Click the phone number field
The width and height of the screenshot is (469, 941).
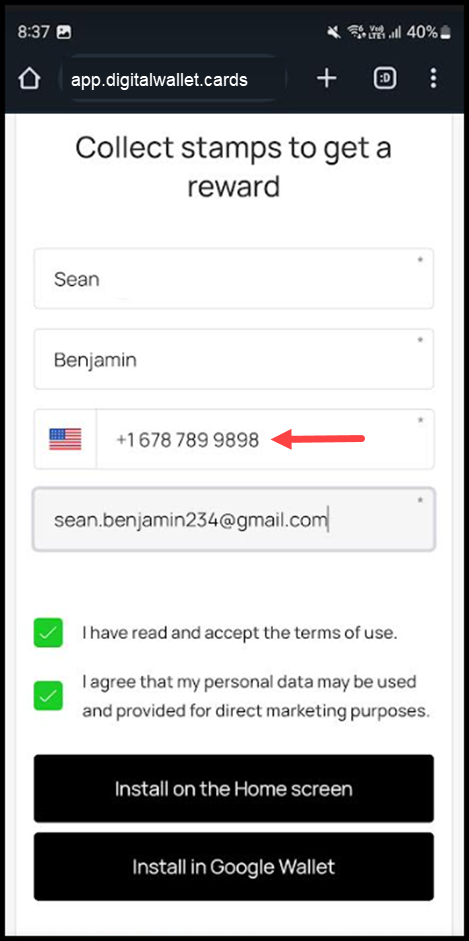click(x=264, y=439)
